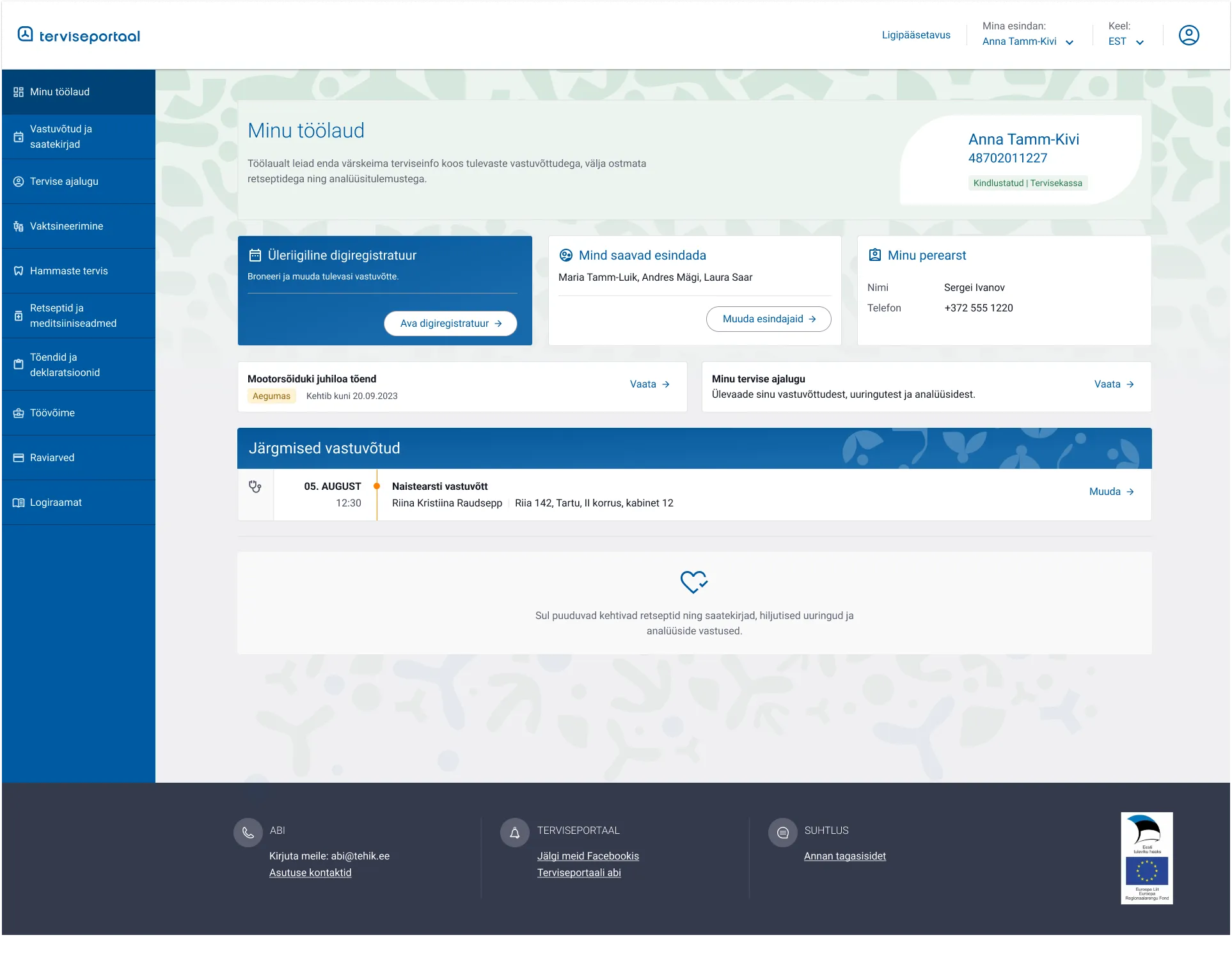Click the Vastuvõtud ja saatekirjad calendar icon

pos(19,137)
